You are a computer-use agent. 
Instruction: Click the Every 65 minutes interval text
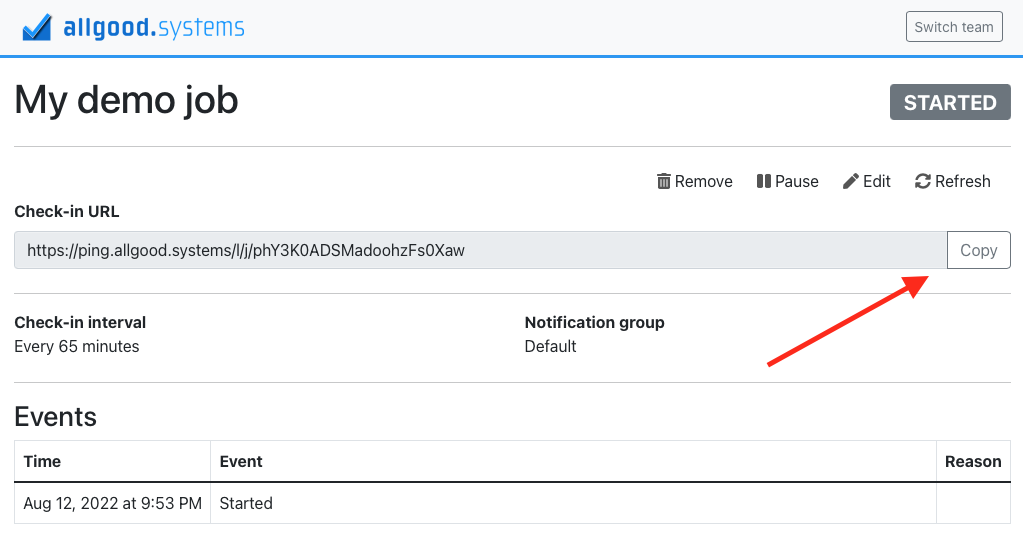pyautogui.click(x=77, y=347)
